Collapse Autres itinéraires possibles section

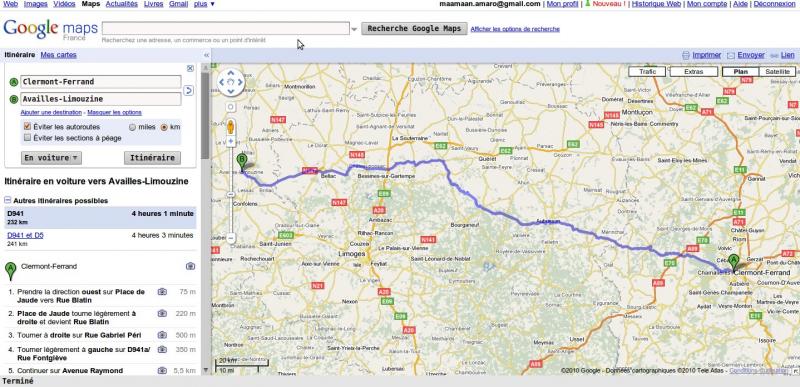(8, 201)
